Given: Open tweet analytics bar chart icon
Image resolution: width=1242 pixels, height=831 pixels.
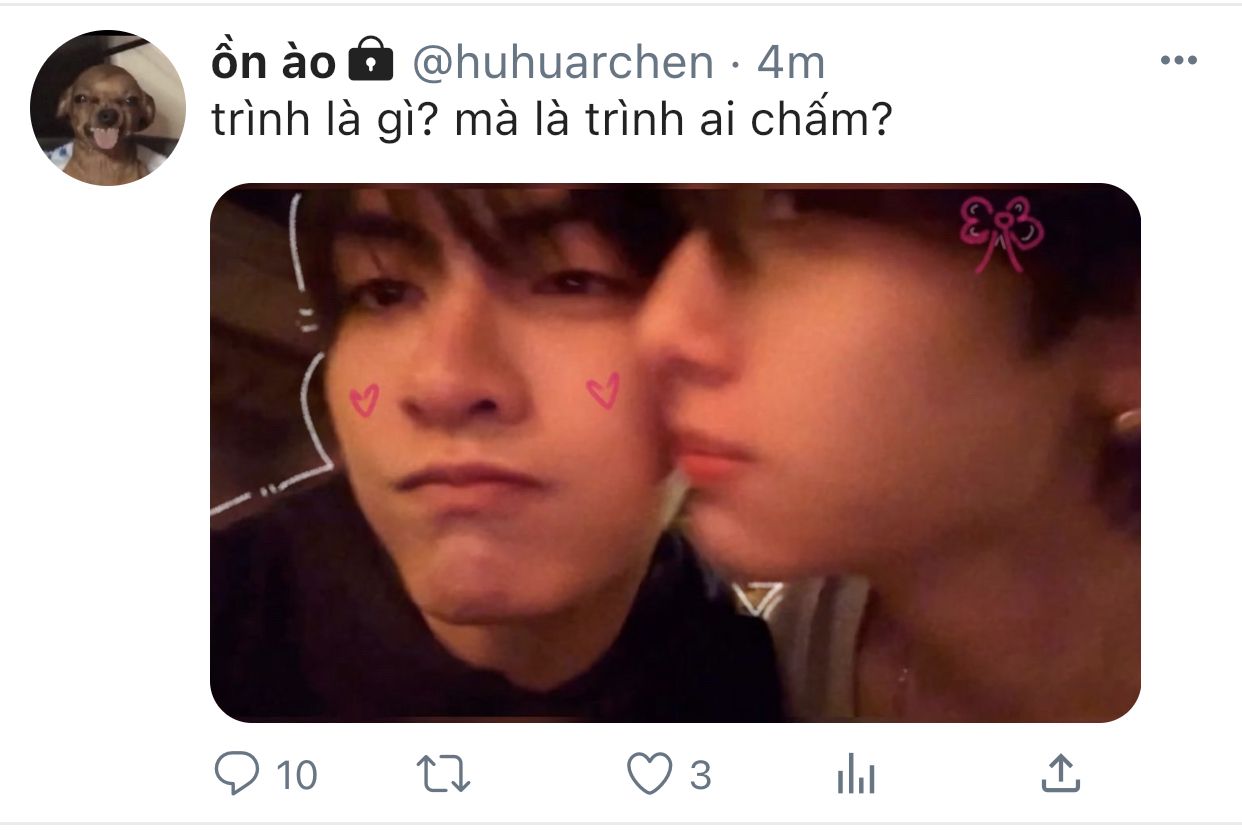Looking at the screenshot, I should click(856, 775).
